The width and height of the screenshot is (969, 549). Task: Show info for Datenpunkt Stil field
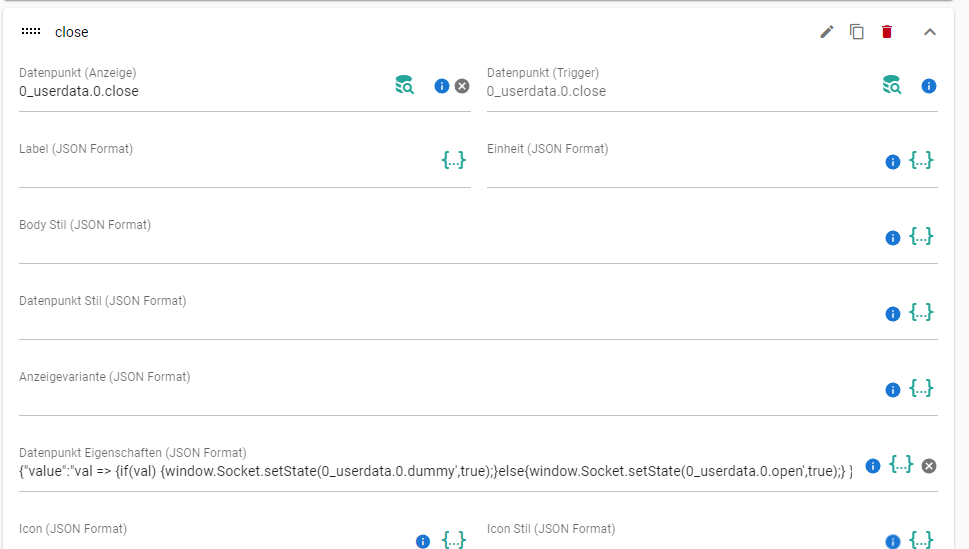point(893,314)
